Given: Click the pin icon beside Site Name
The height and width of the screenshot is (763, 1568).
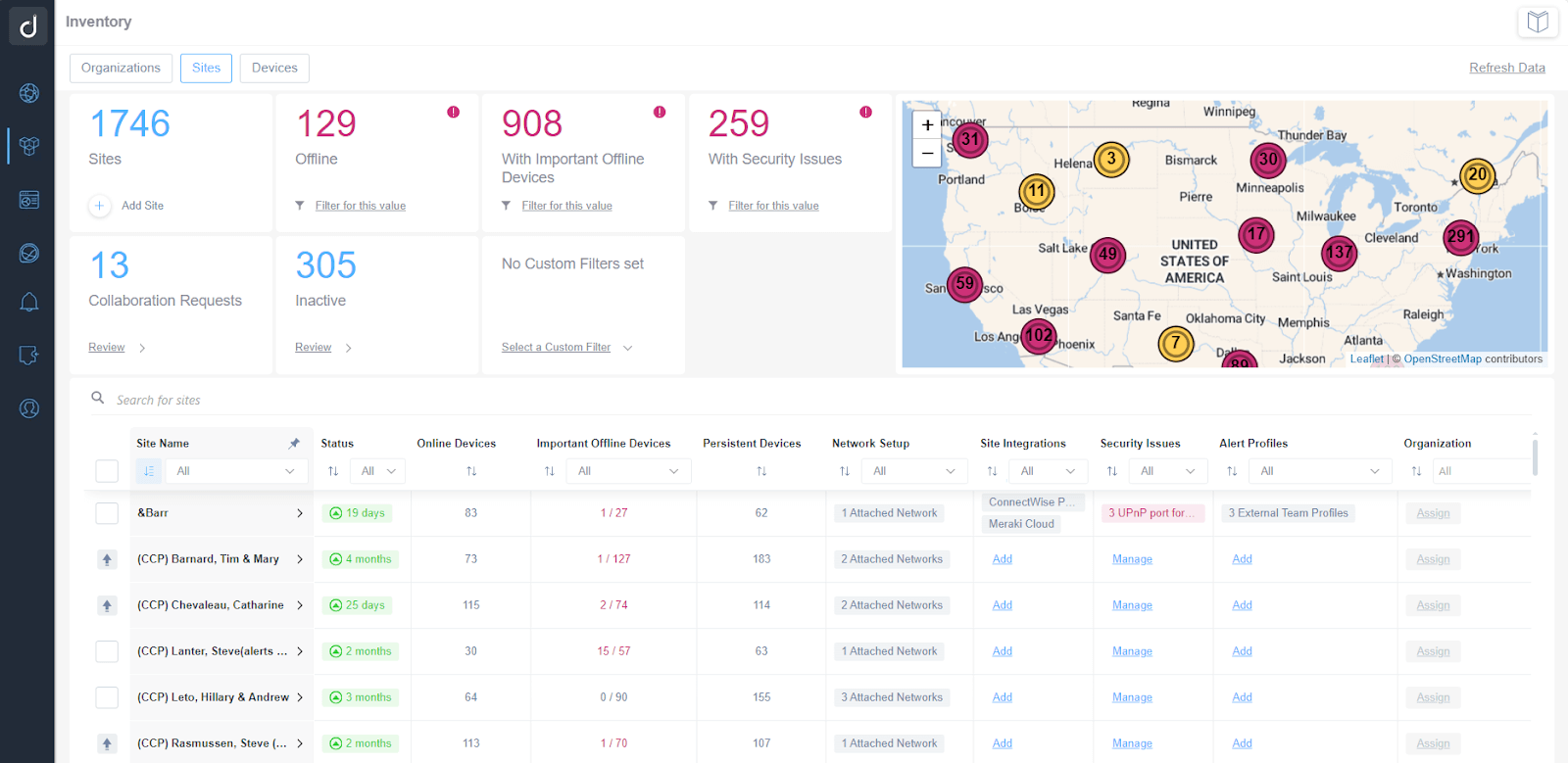Looking at the screenshot, I should [294, 444].
